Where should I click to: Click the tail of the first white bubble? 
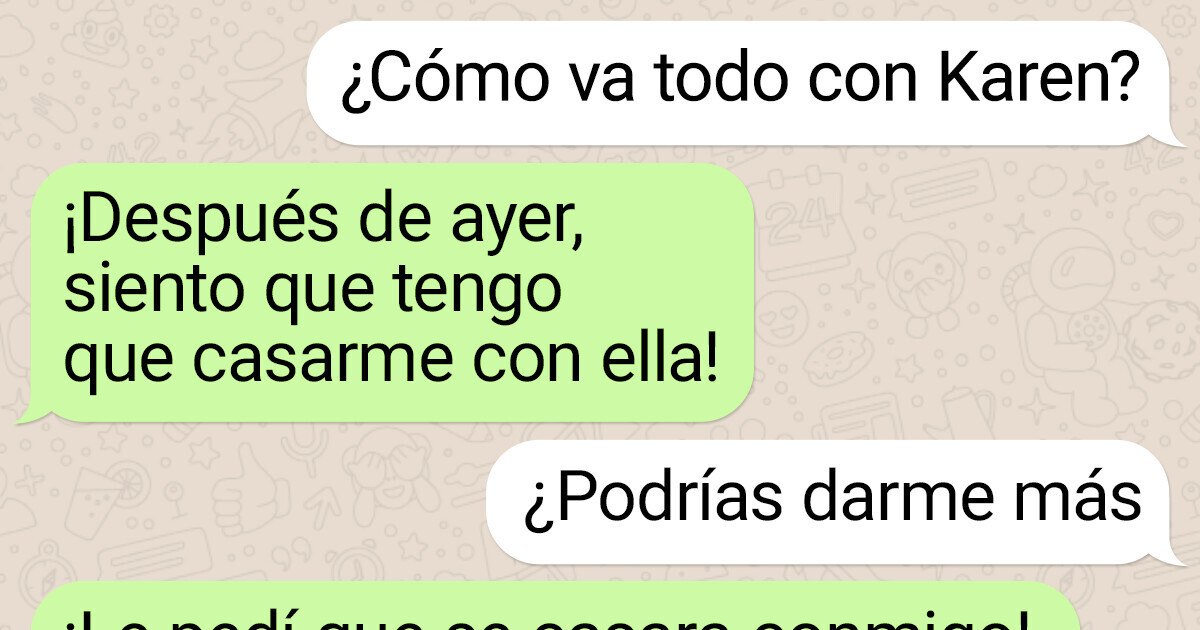[1176, 137]
